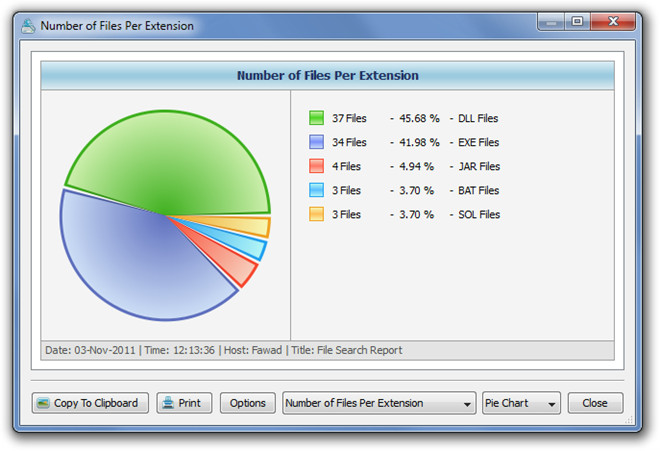Screen dimensions: 660x451
Task: Click the 'JAR Files' label
Action: pyautogui.click(x=479, y=166)
